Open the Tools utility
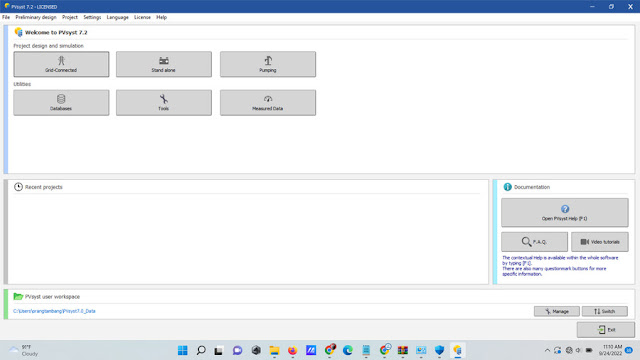 164,102
